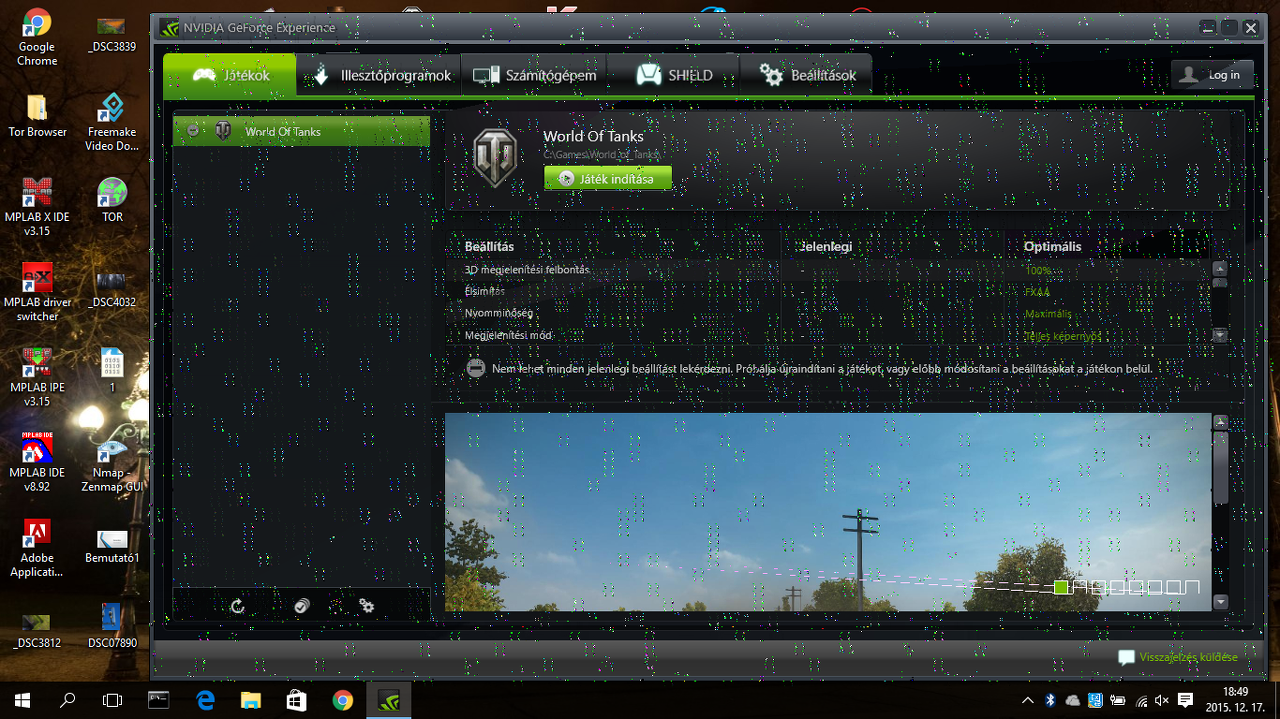Click the Beállítás column header
Viewport: 1280px width, 719px height.
(489, 246)
